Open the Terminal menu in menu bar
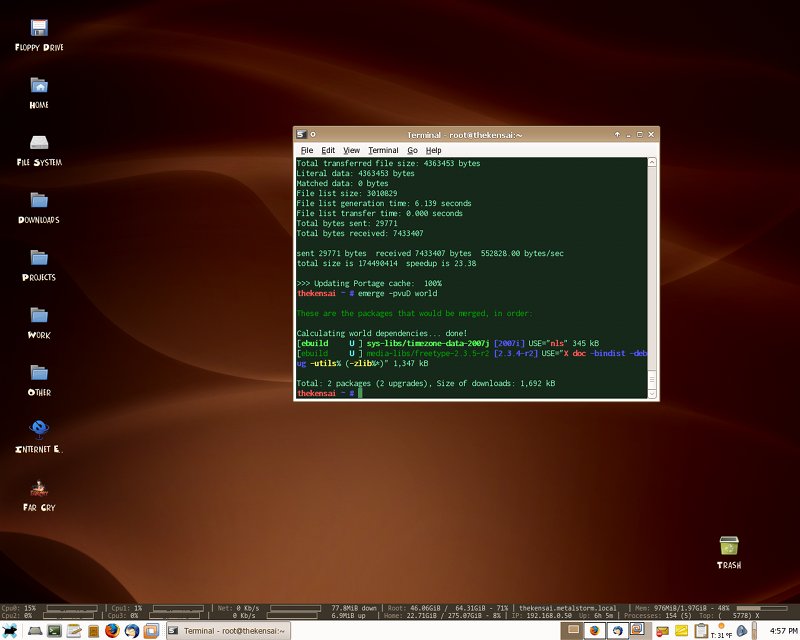 (x=383, y=150)
